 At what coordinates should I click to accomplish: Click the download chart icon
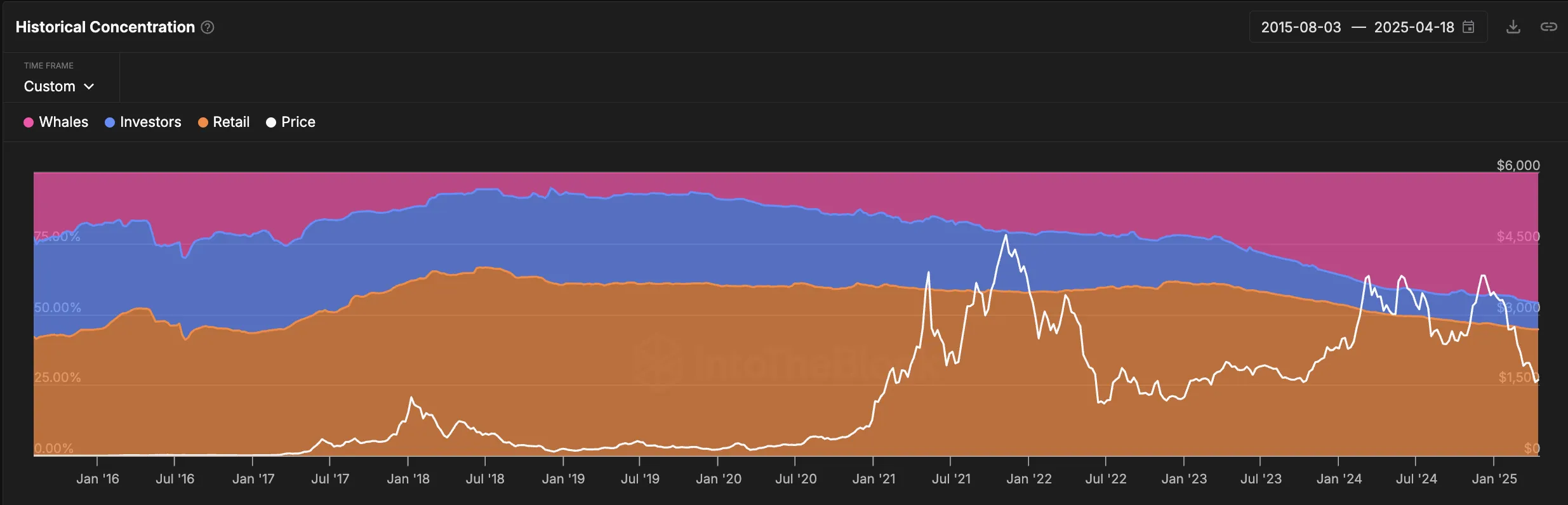point(1513,27)
